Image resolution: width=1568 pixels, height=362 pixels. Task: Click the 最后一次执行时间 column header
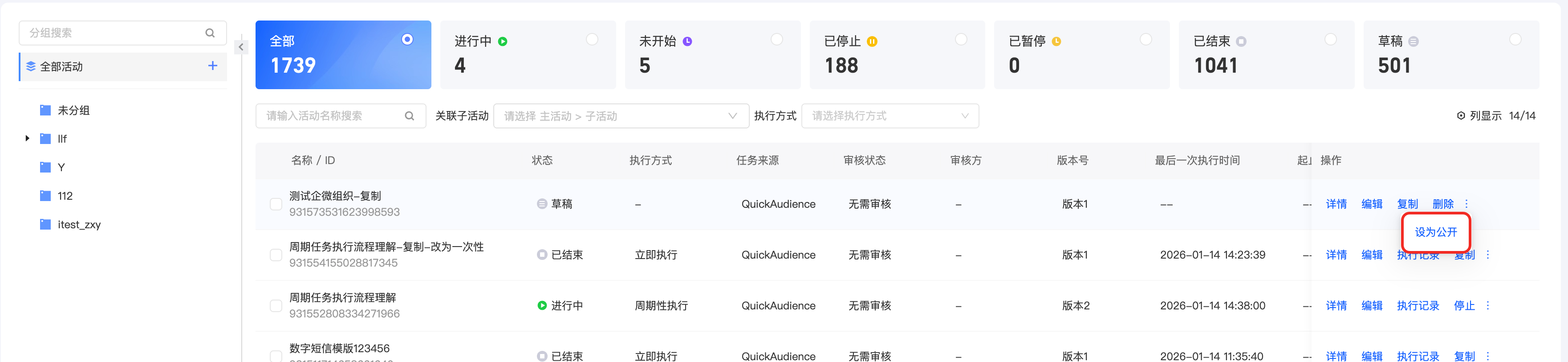[x=1197, y=160]
